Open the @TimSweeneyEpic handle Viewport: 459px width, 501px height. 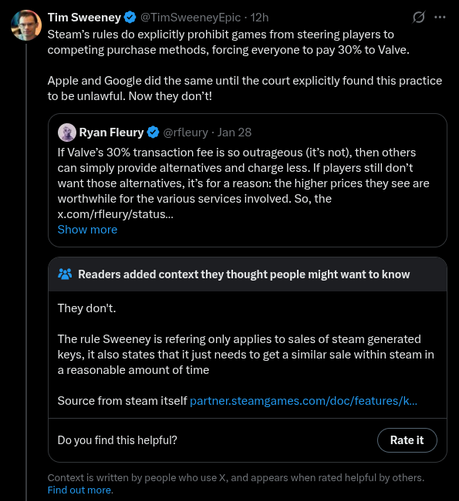point(190,17)
